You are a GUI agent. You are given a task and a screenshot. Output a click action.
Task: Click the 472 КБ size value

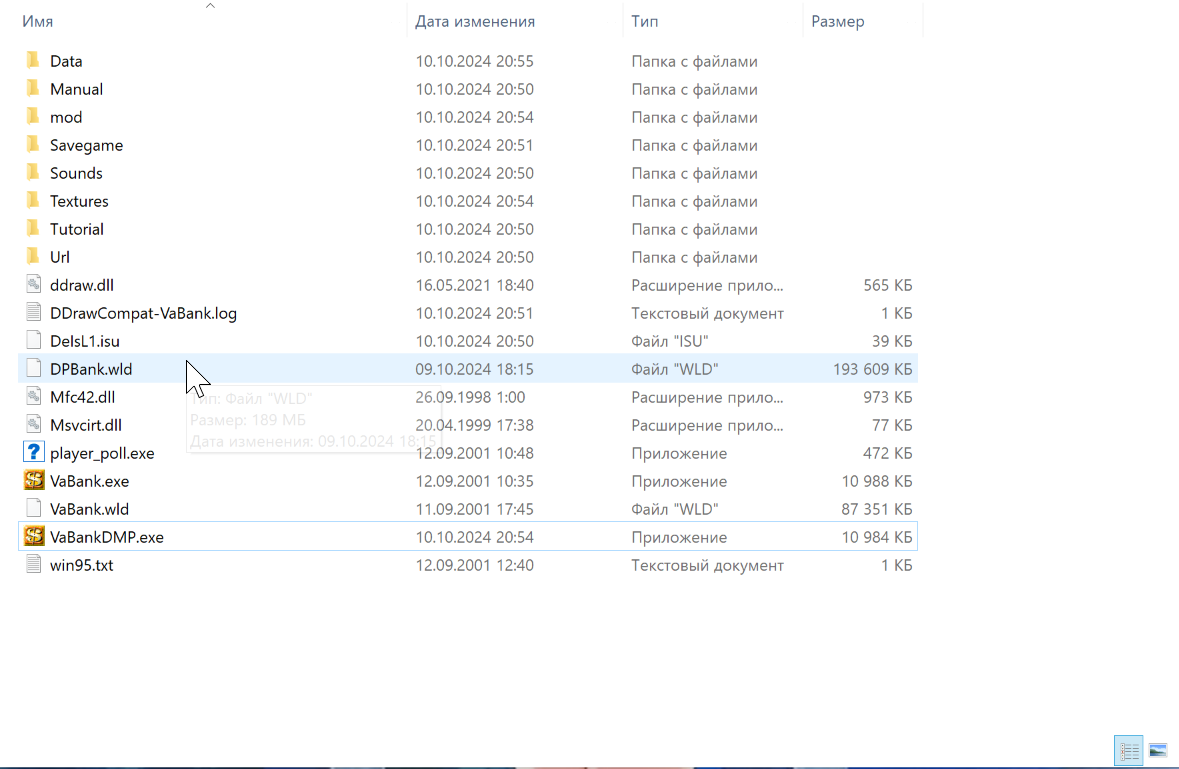[887, 453]
